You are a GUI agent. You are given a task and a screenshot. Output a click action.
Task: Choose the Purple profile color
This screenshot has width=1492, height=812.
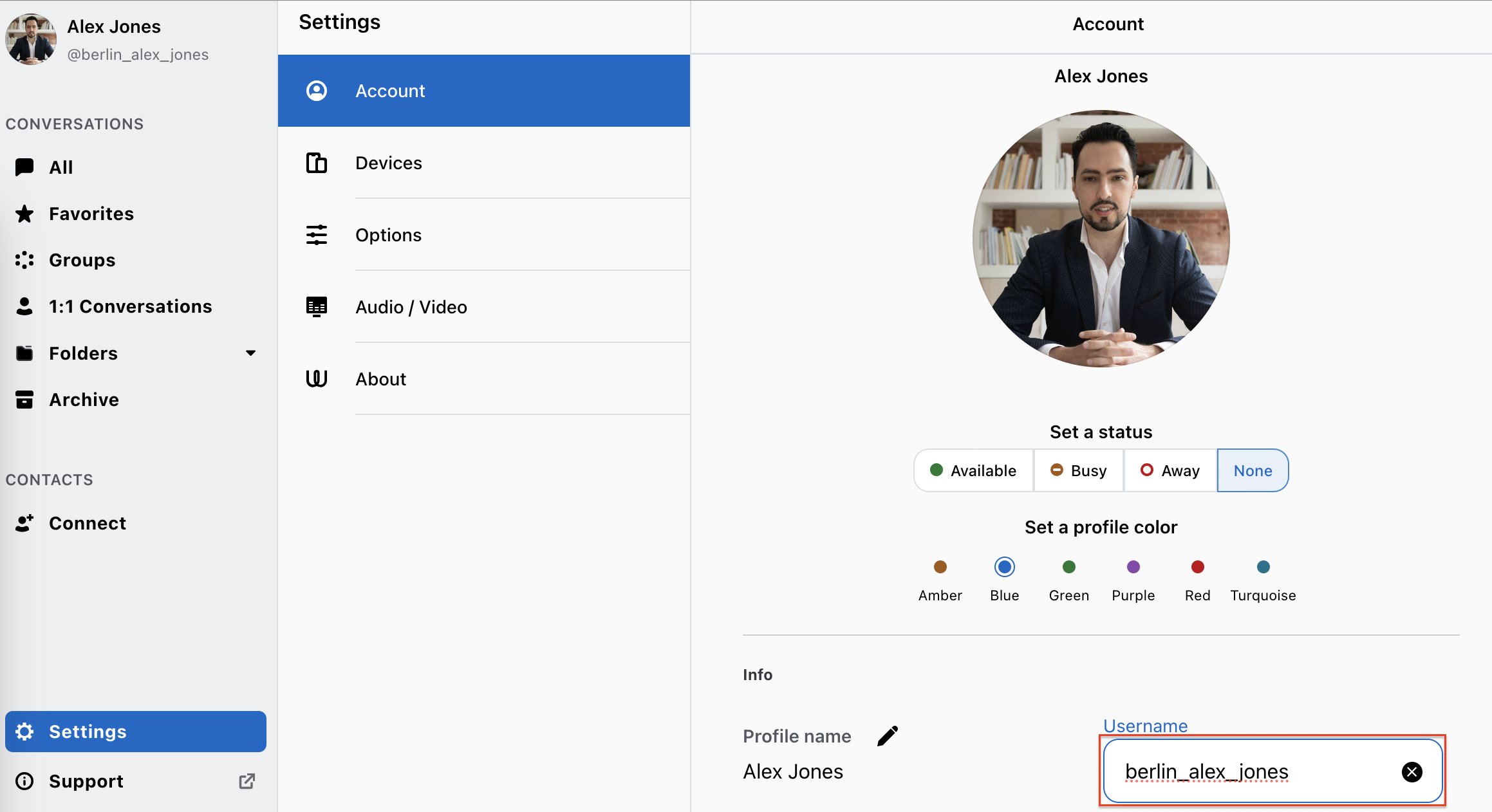(1133, 567)
